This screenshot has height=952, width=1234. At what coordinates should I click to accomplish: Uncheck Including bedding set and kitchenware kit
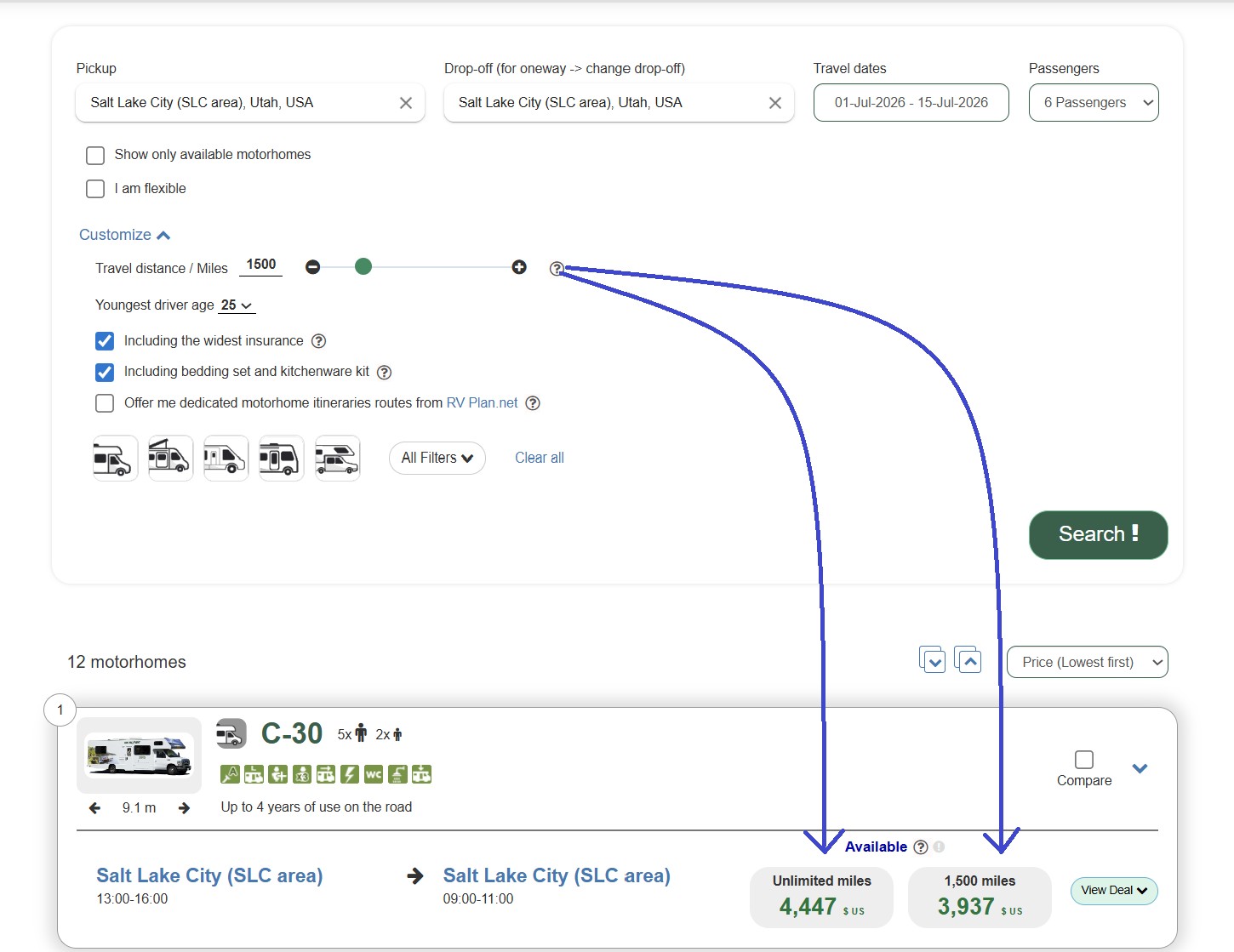pos(105,373)
